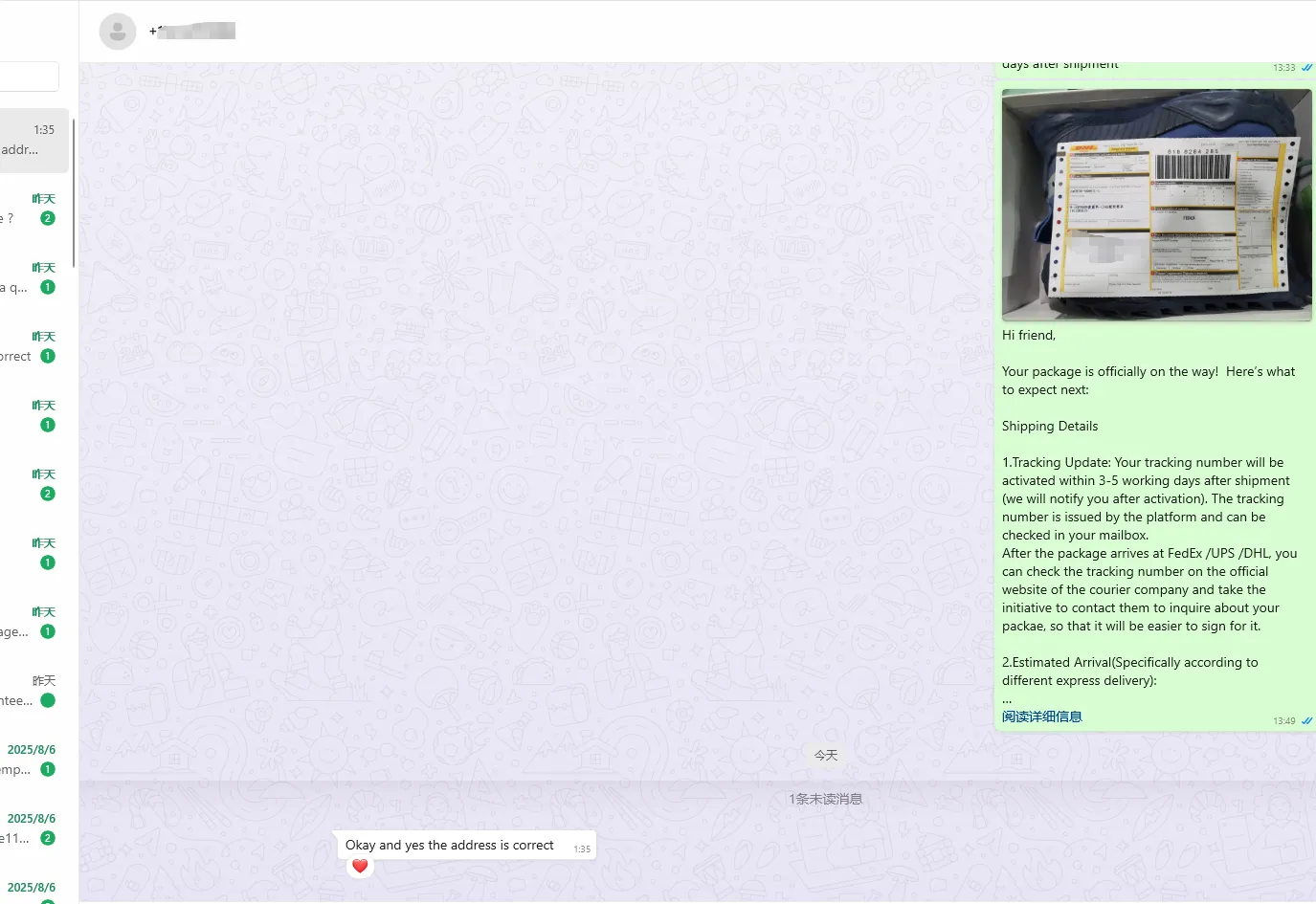Screen dimensions: 1316x904
Task: Click the 今天 date divider label
Action: pos(826,756)
